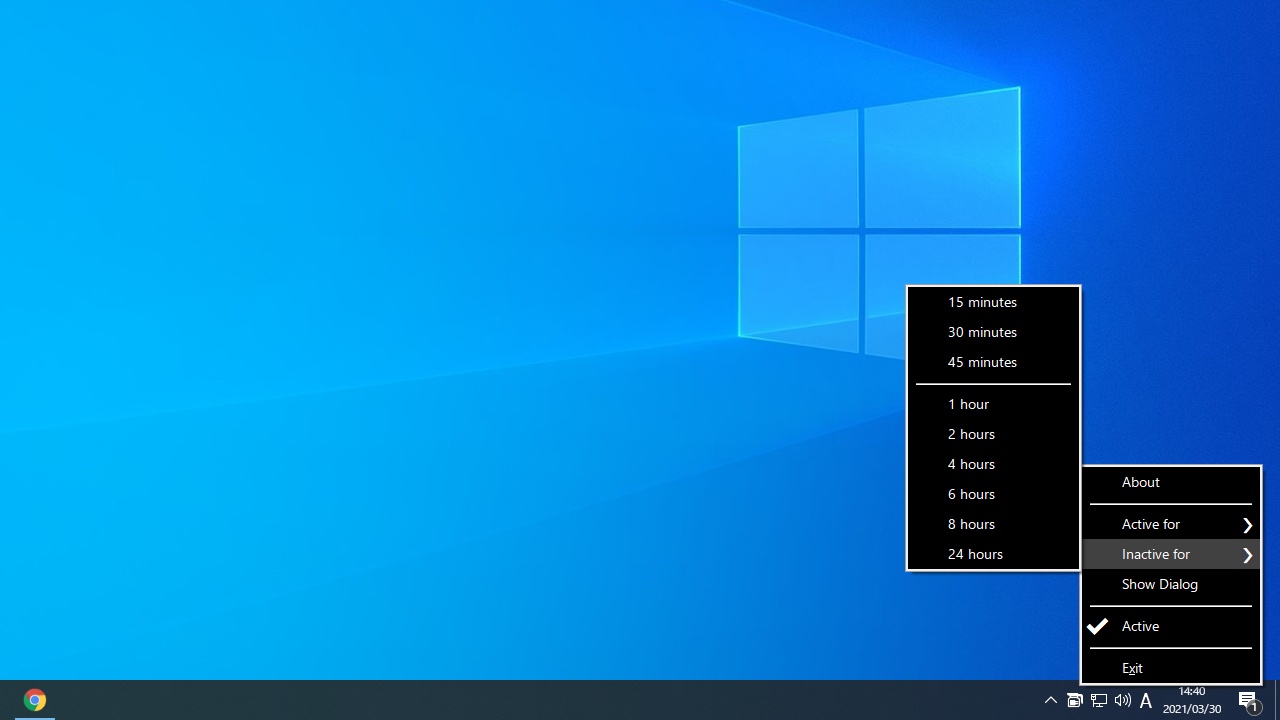Choose 4 hours from submenu

tap(993, 464)
